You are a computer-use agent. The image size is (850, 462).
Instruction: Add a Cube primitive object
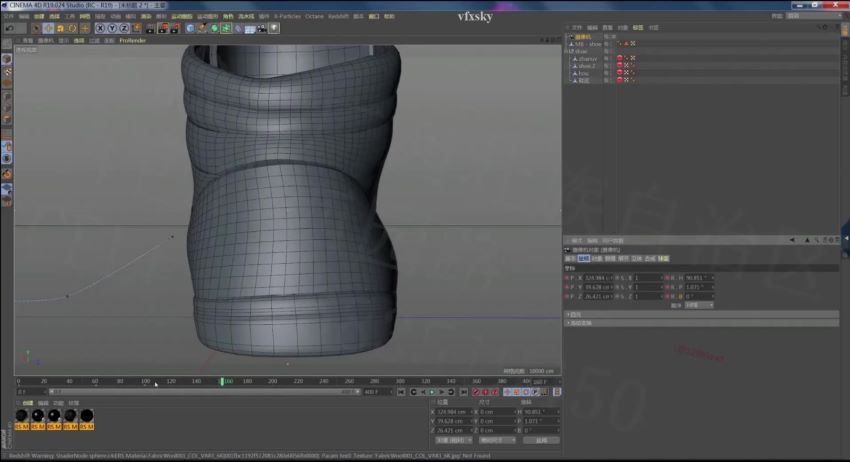point(190,28)
